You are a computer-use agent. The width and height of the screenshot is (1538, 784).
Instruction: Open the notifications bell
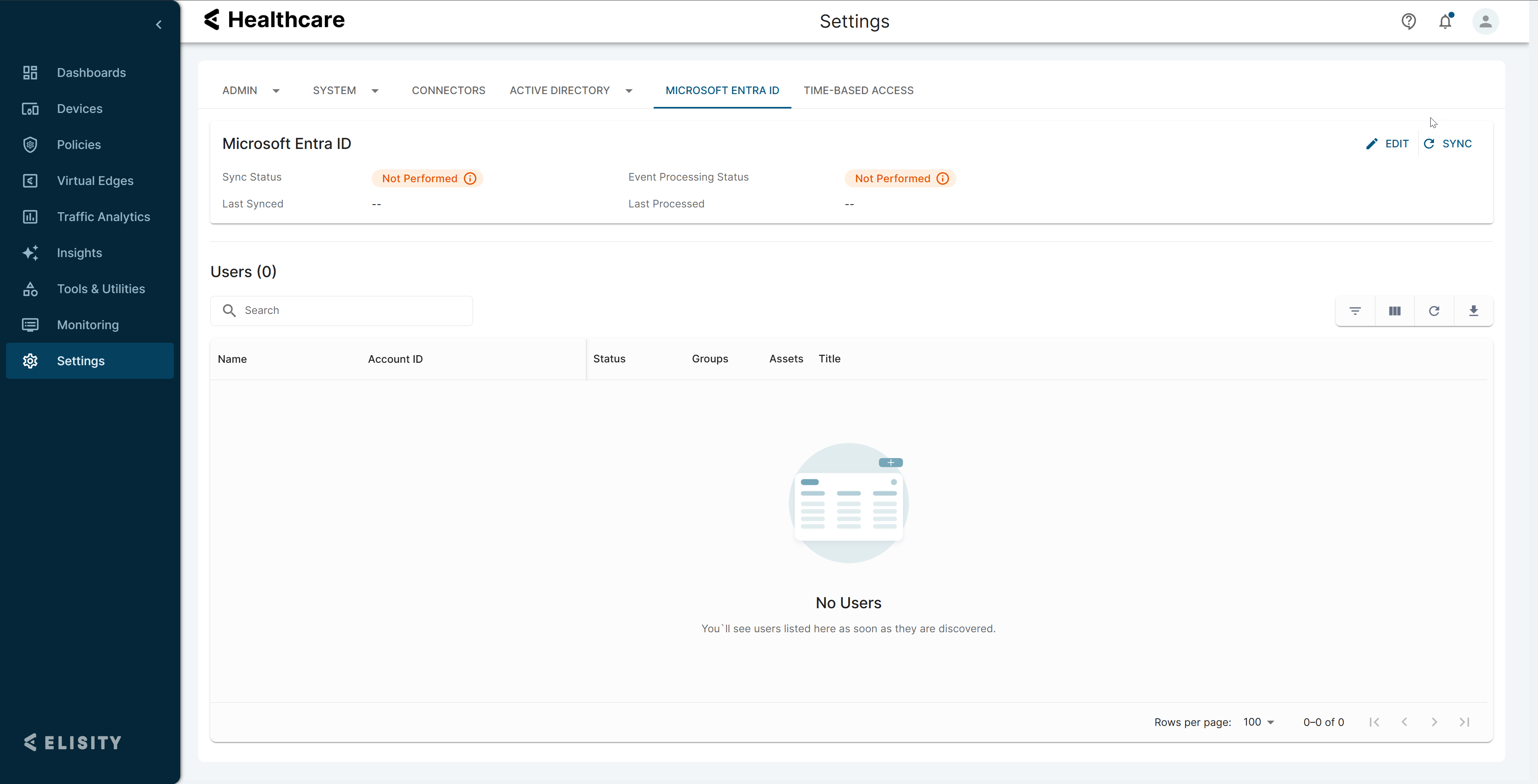[1445, 22]
